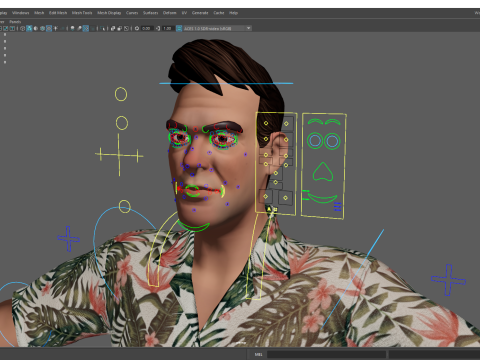Click the MEL command language button
The image size is (480, 360).
coord(258,354)
